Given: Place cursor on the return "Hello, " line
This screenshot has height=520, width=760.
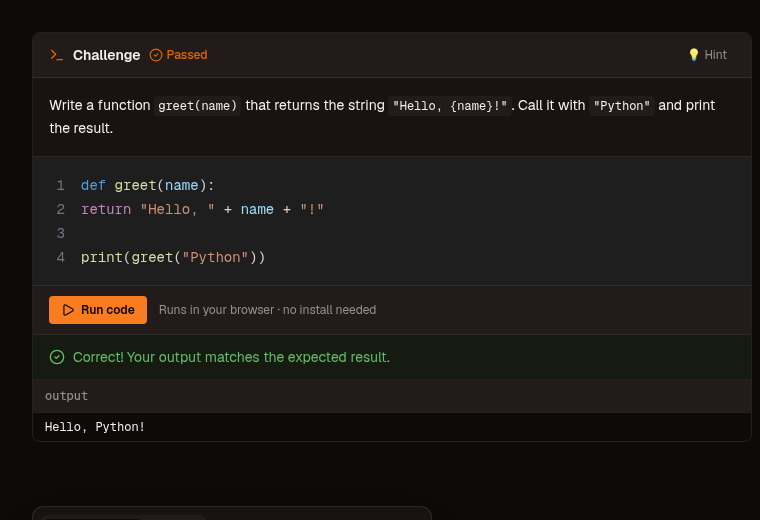Looking at the screenshot, I should coord(202,209).
